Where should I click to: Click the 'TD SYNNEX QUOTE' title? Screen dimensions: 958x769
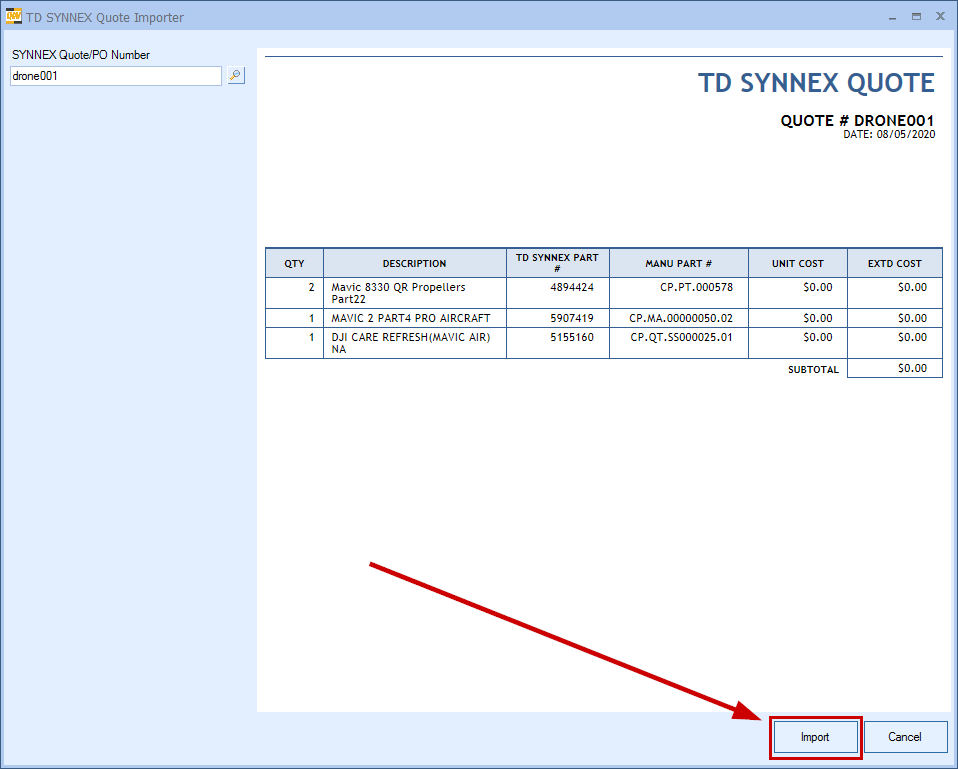click(x=816, y=83)
